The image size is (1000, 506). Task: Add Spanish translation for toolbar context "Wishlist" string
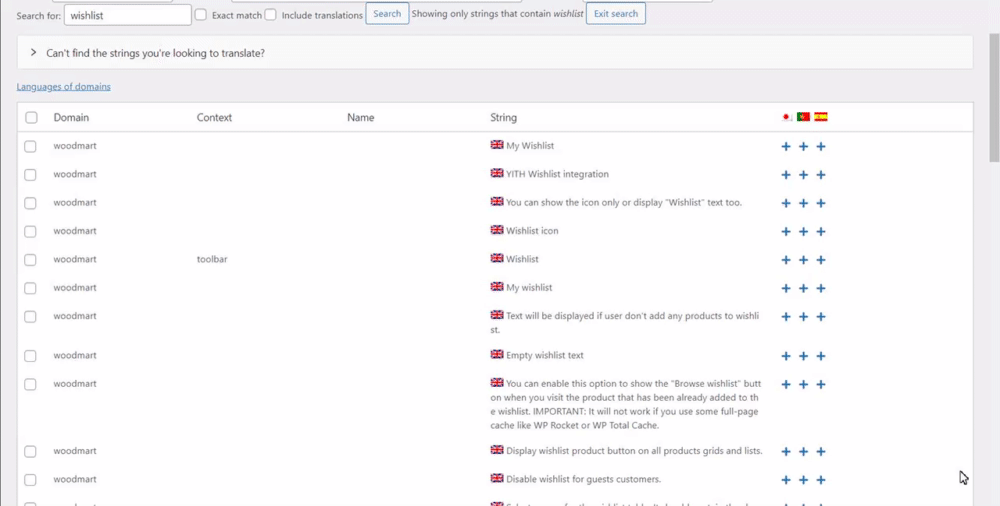pos(821,260)
